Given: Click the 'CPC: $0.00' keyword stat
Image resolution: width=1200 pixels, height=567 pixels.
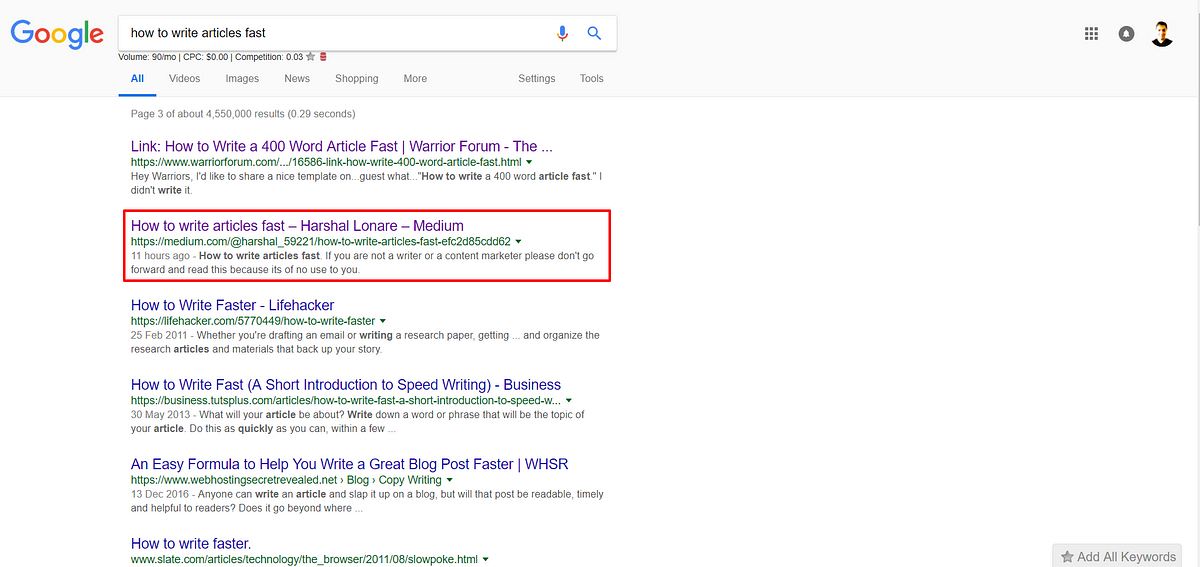Looking at the screenshot, I should coord(208,57).
